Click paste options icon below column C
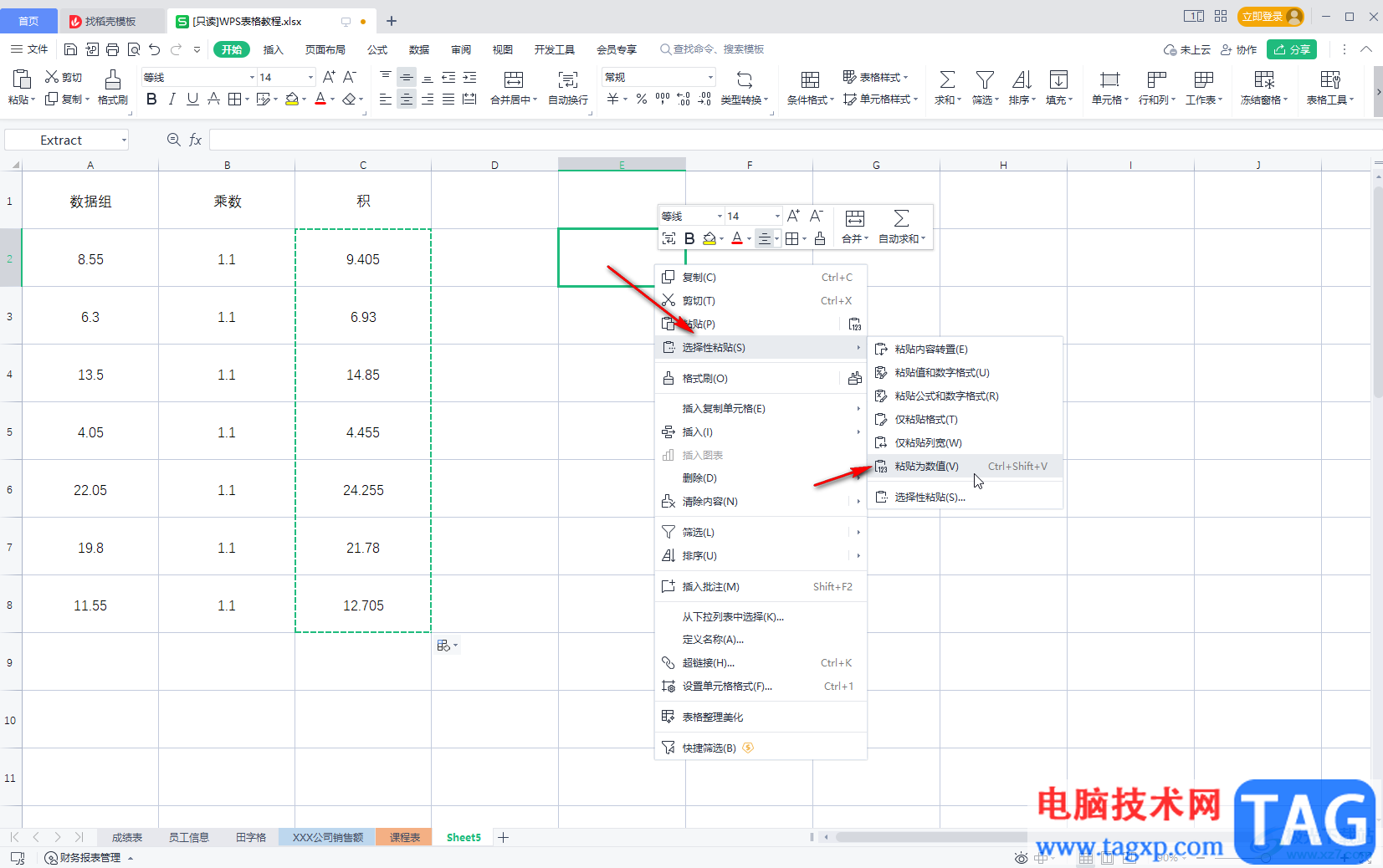1383x868 pixels. point(447,646)
